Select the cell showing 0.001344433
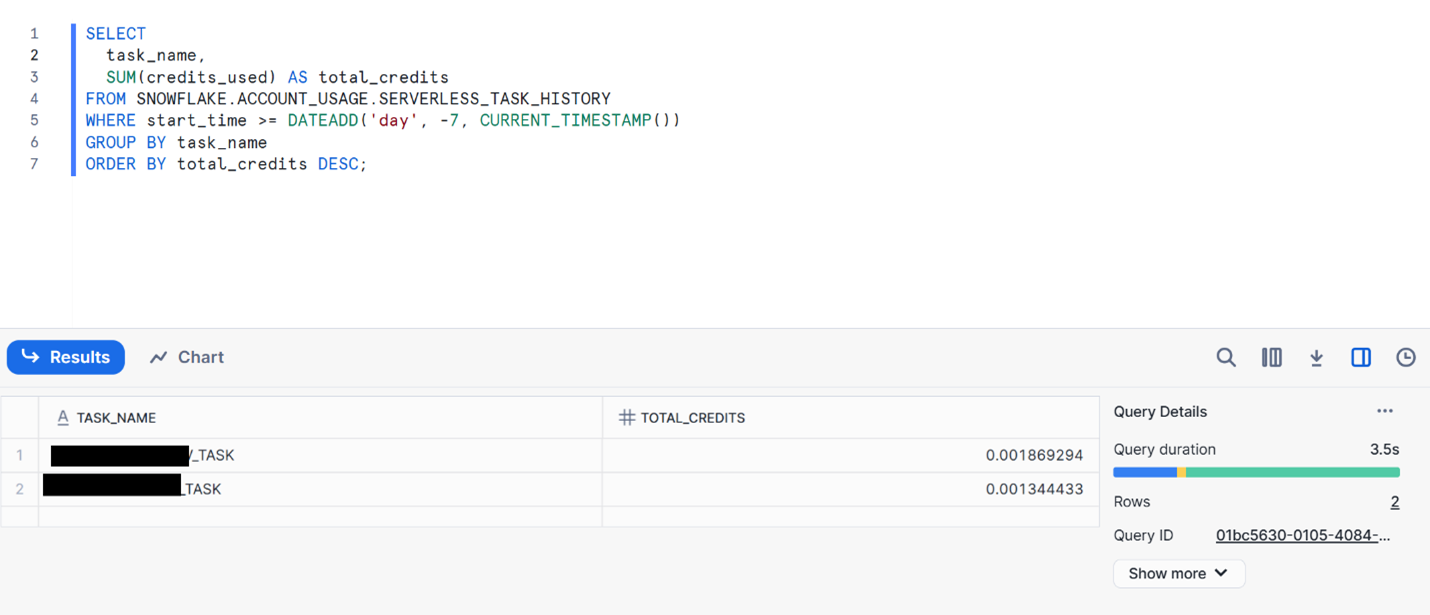 click(x=1033, y=489)
